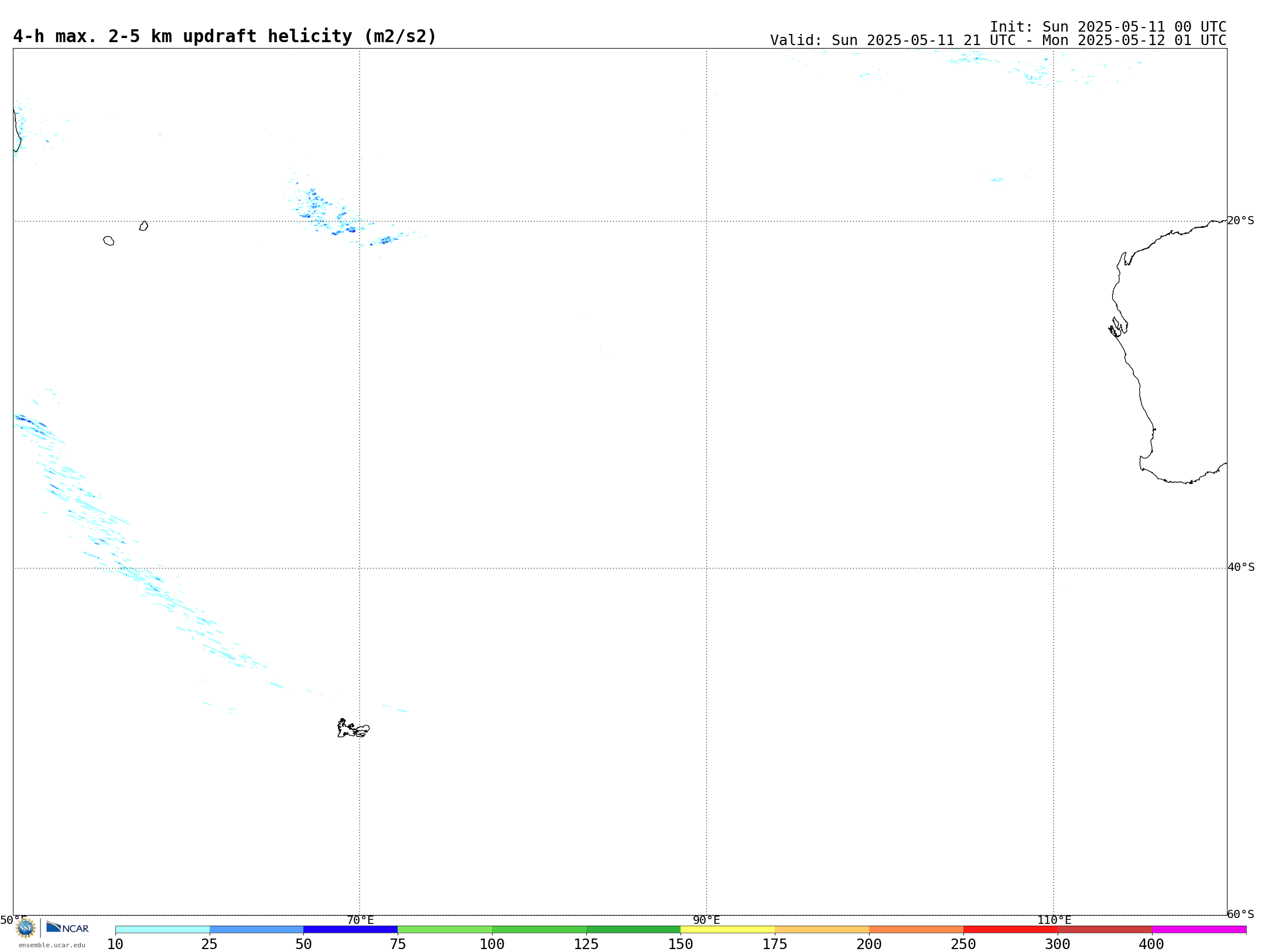Click the 90°E longitude label

point(706,920)
